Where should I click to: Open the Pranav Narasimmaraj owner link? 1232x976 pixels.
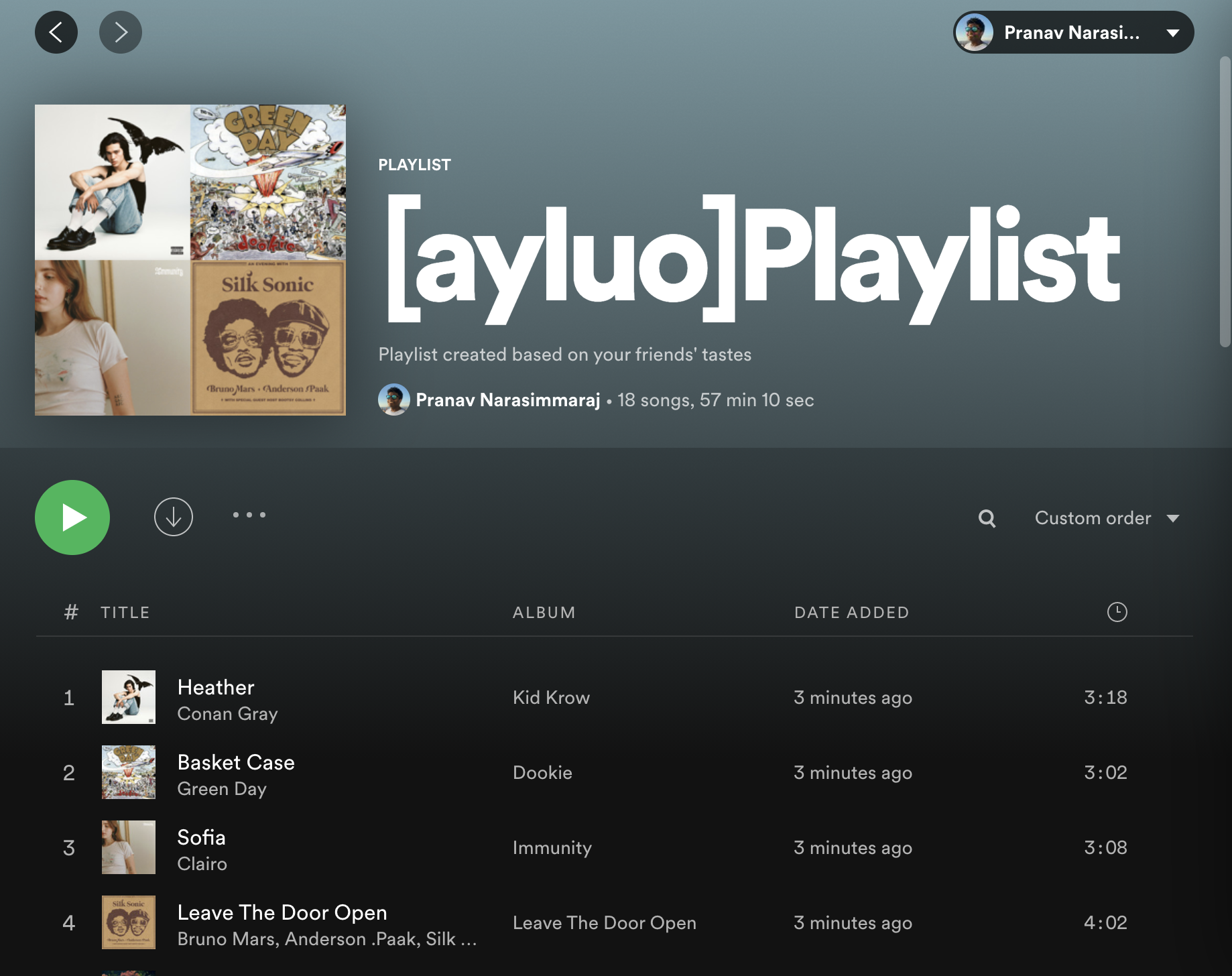point(507,400)
